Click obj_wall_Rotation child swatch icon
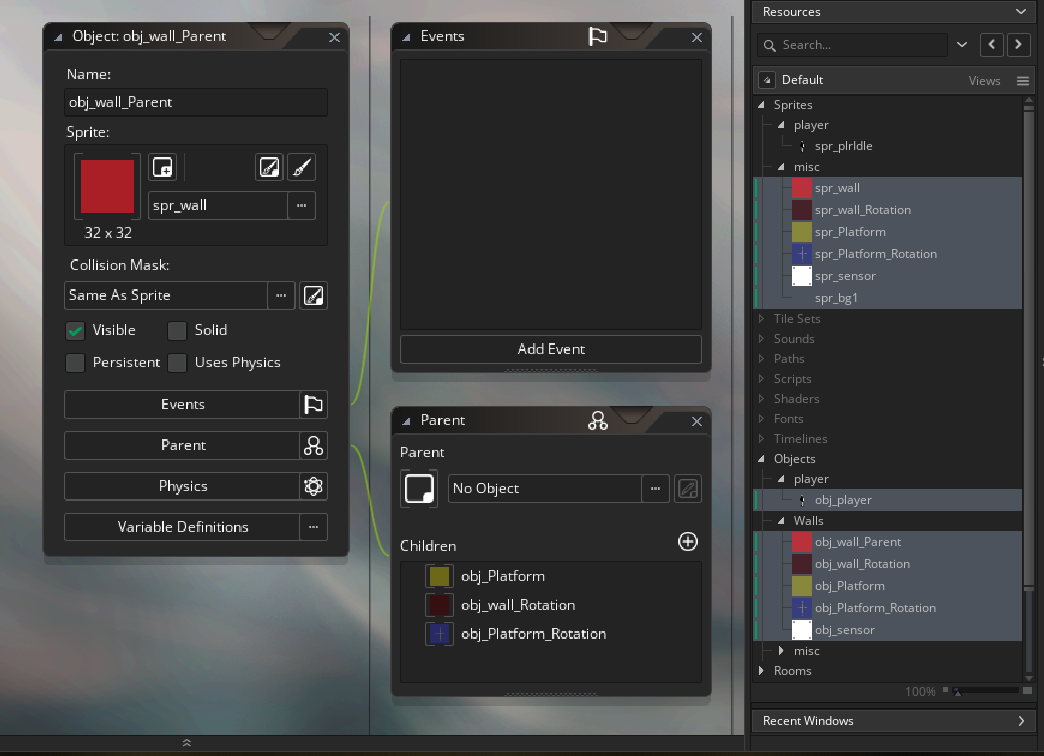The width and height of the screenshot is (1044, 756). (439, 605)
